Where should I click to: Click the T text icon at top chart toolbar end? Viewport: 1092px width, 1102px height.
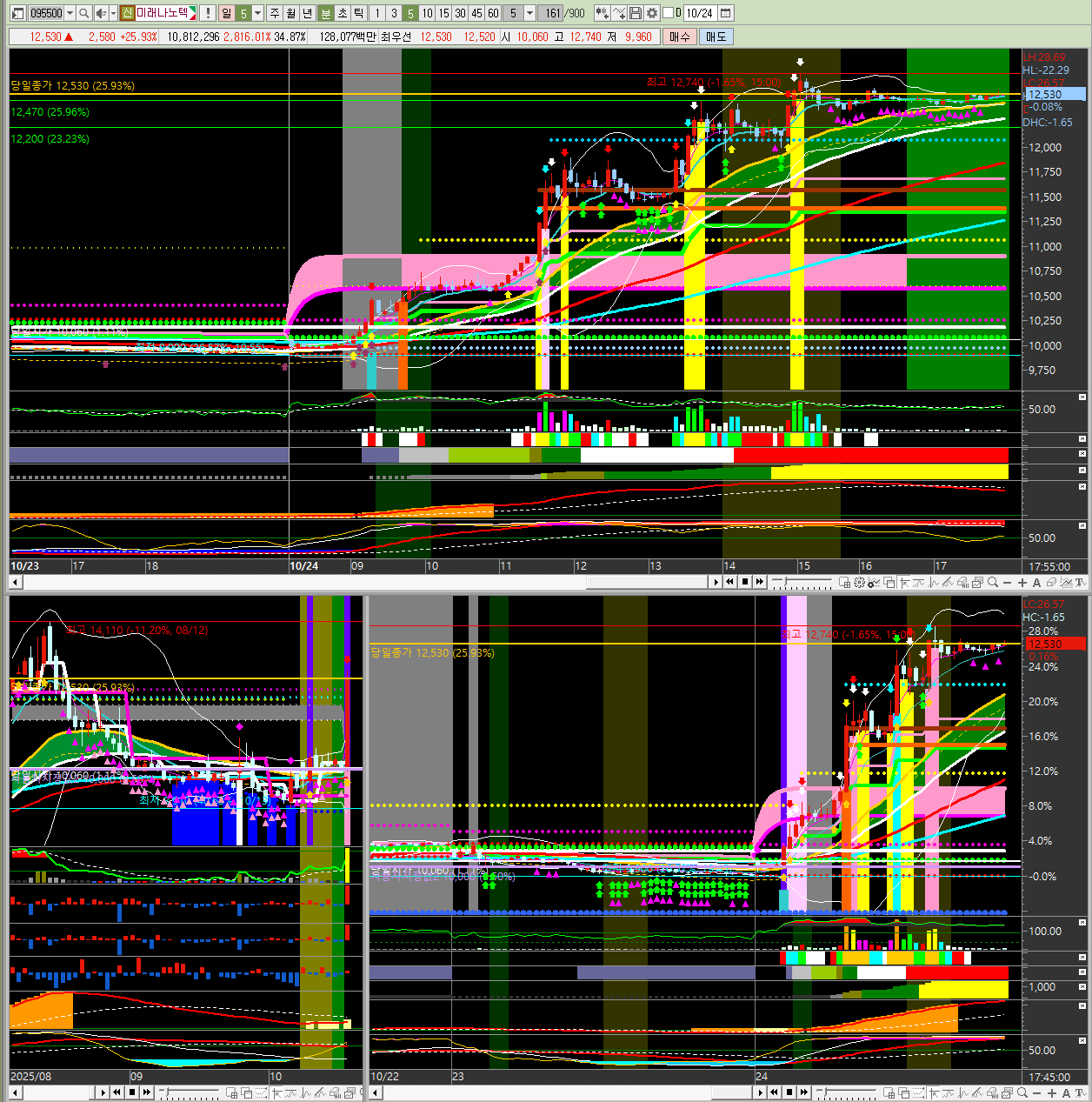pyautogui.click(x=1081, y=583)
